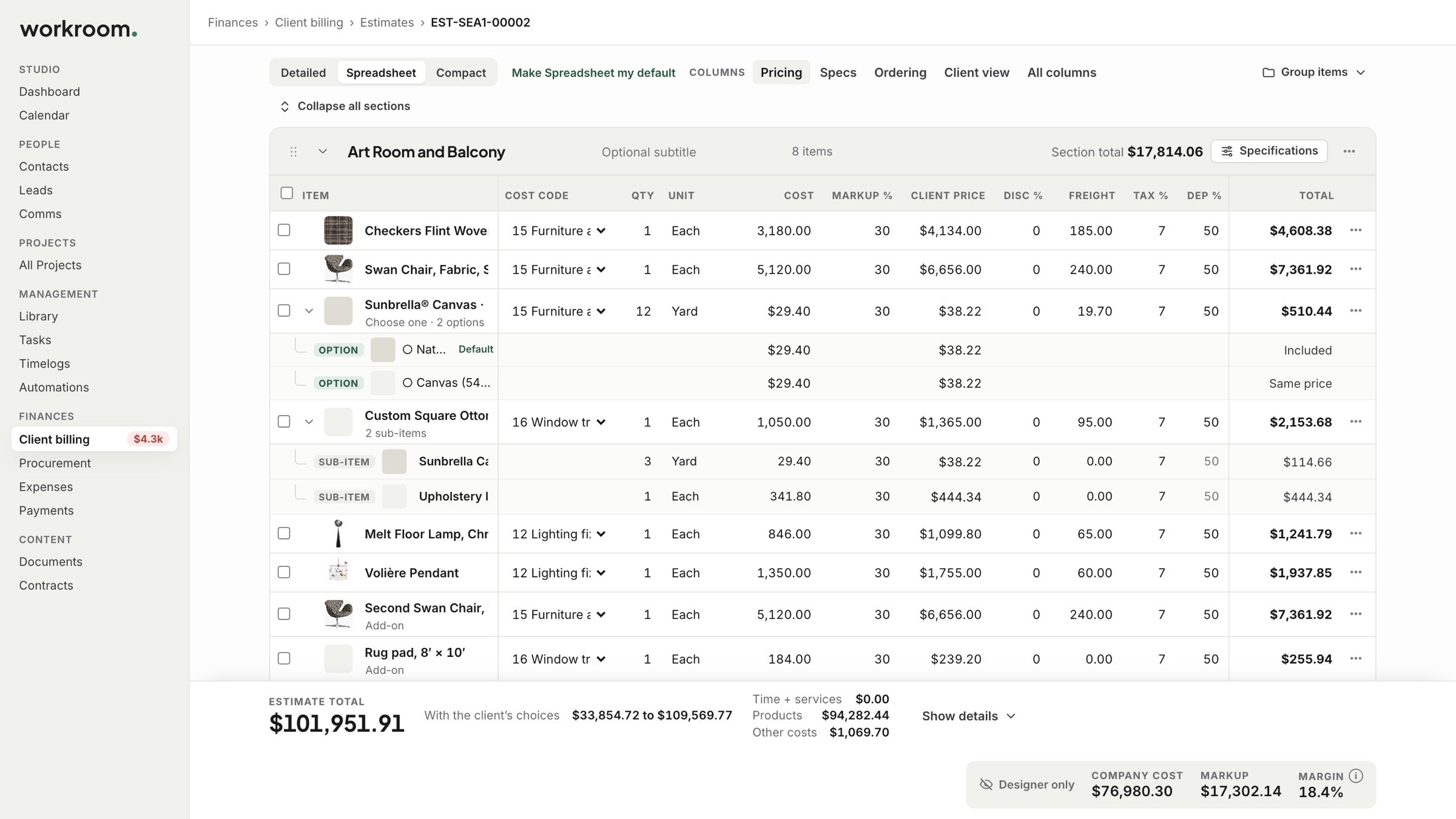The width and height of the screenshot is (1456, 819).
Task: Click the Designer only hidden-eye icon
Action: (986, 784)
